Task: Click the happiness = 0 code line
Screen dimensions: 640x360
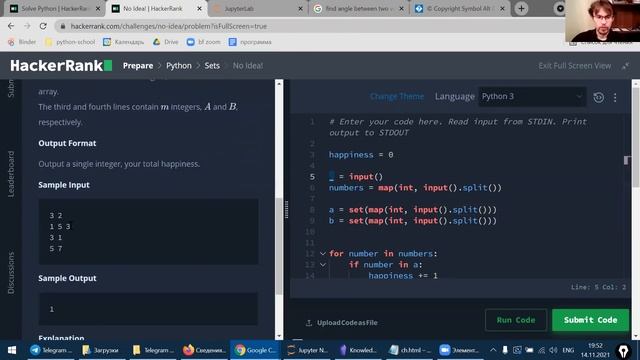Action: [x=361, y=155]
